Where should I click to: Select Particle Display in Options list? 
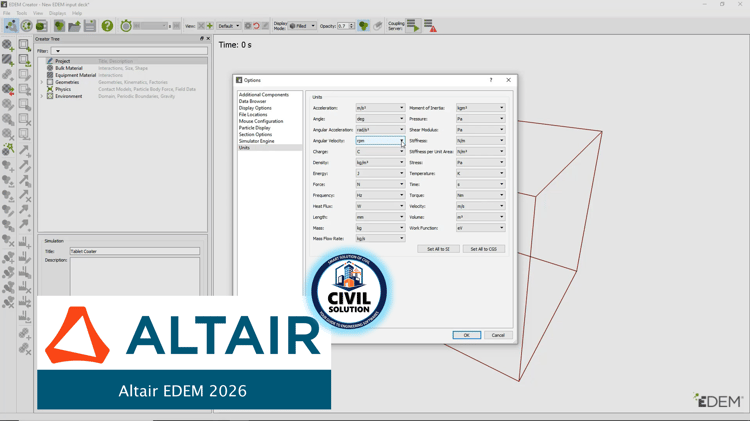click(x=254, y=128)
